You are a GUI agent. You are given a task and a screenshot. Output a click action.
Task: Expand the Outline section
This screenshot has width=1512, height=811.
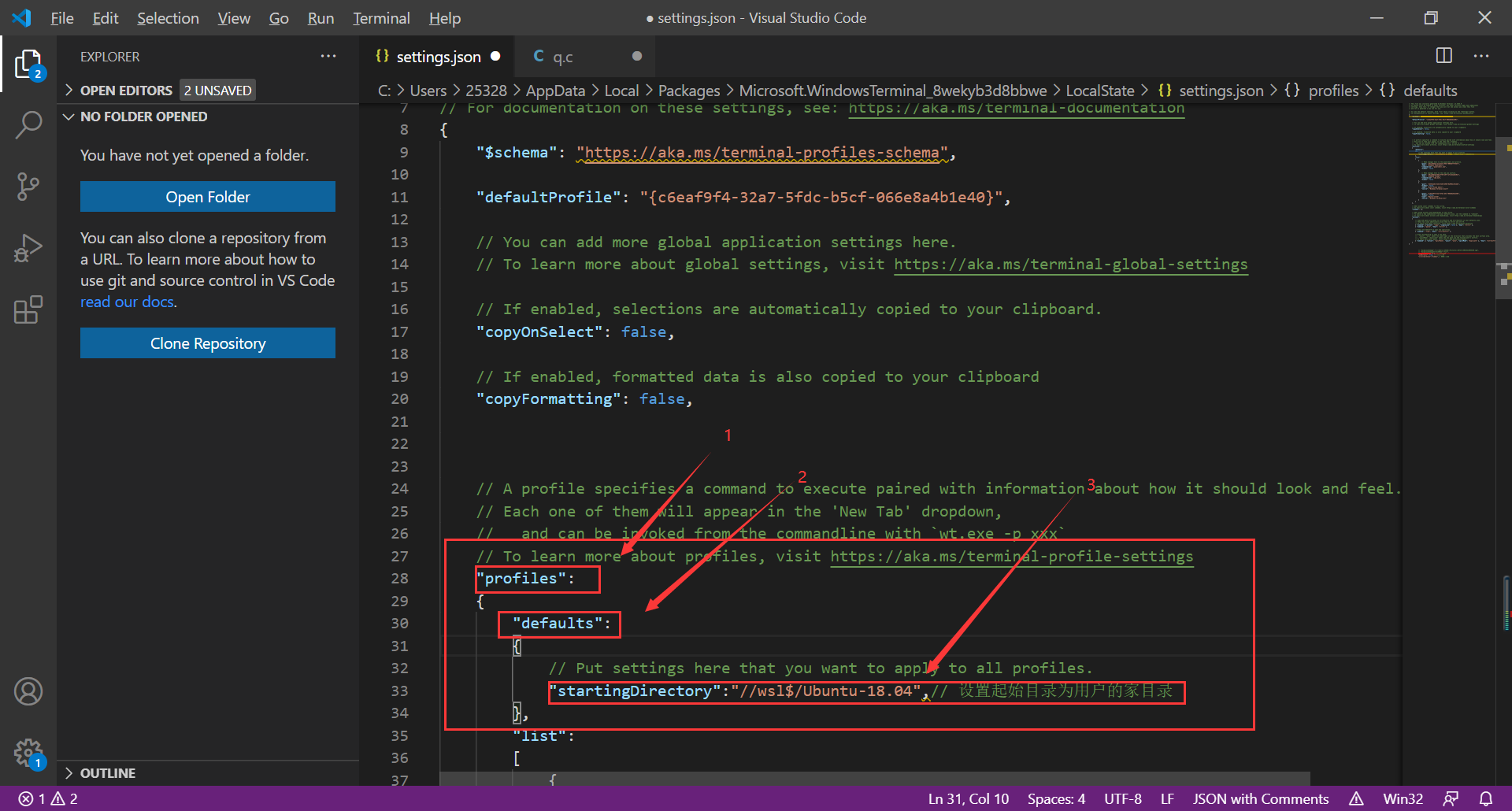(x=69, y=773)
